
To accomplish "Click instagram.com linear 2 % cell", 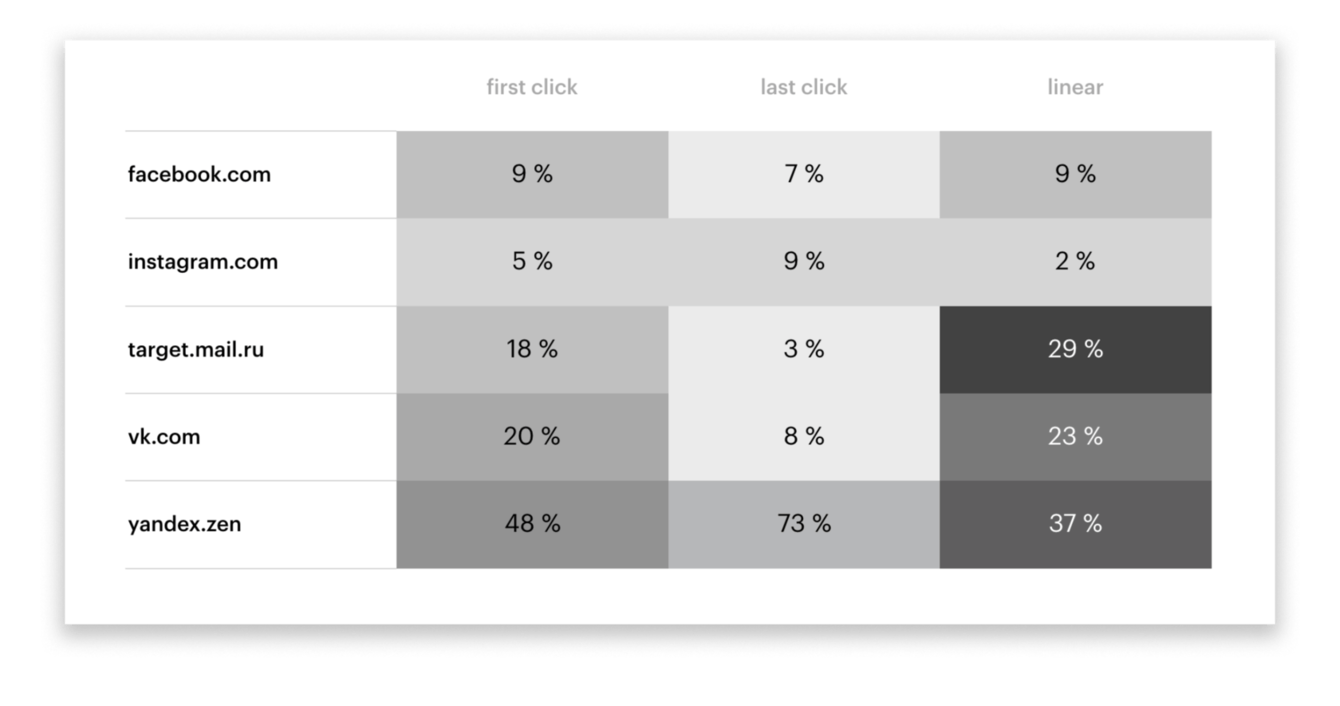I will pos(1075,262).
